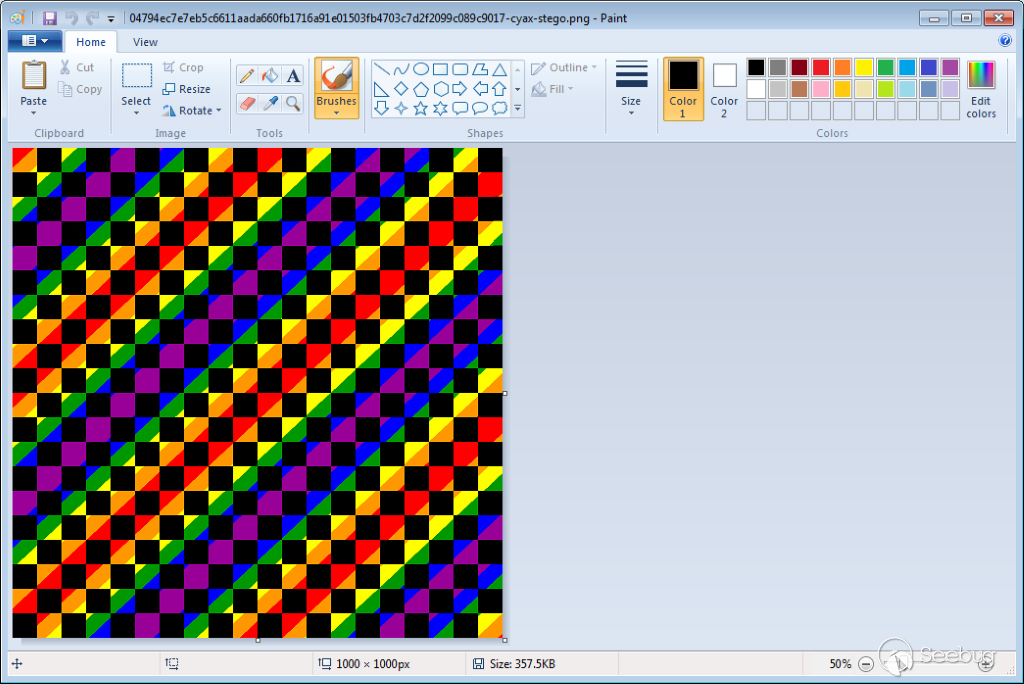Toggle the Brushes tool button
Screen dimensions: 1024x684
336,88
